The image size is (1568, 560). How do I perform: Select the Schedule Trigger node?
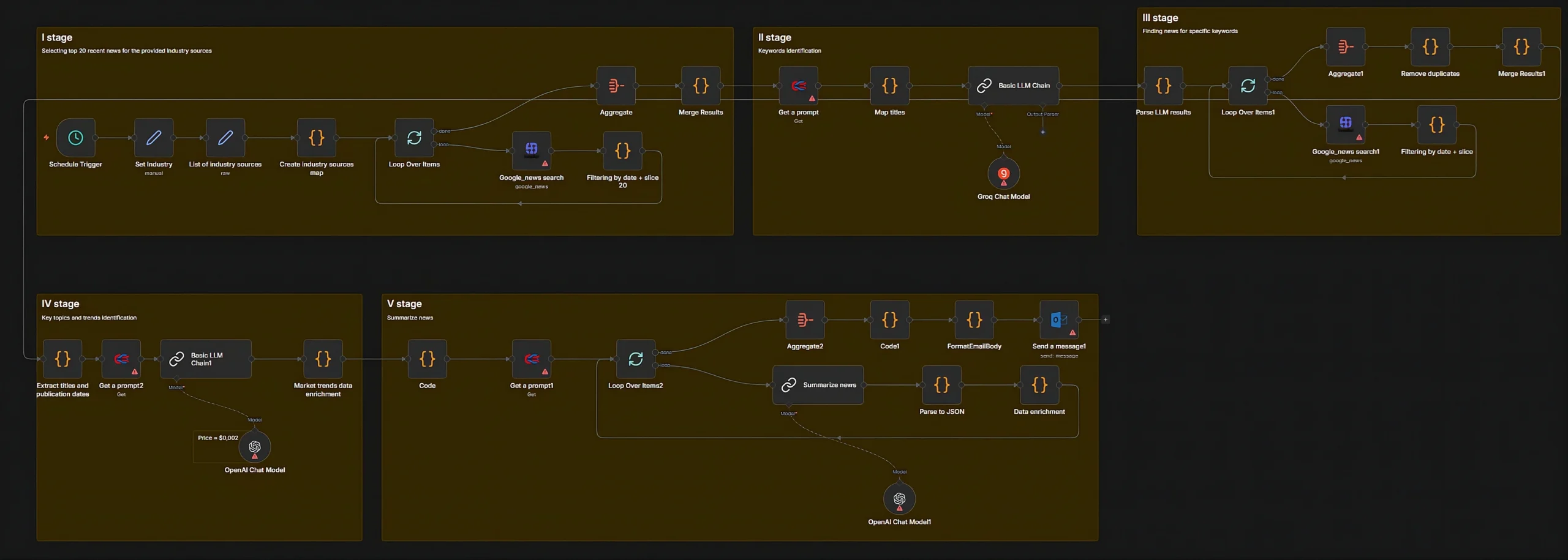(x=75, y=138)
